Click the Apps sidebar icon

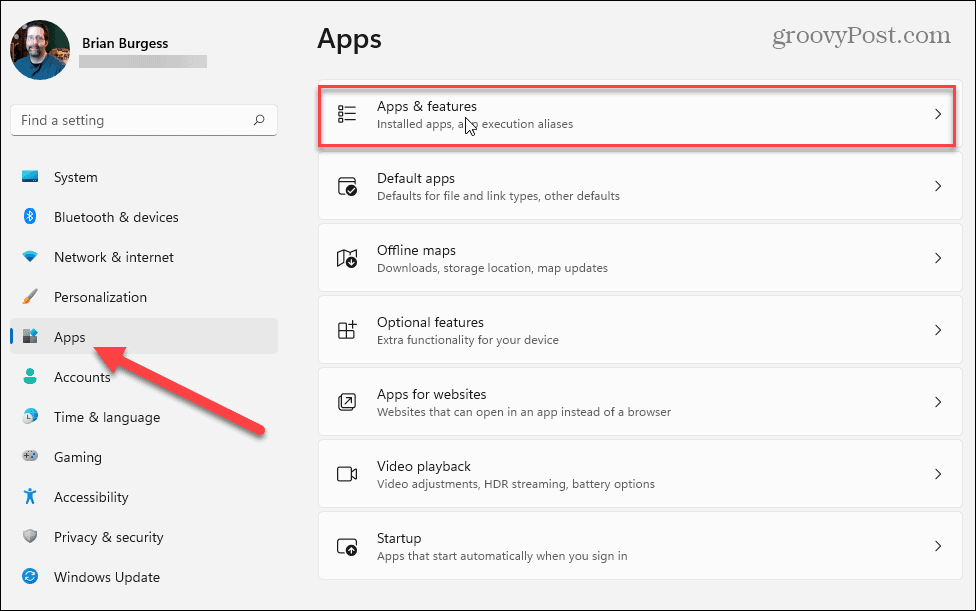click(30, 337)
